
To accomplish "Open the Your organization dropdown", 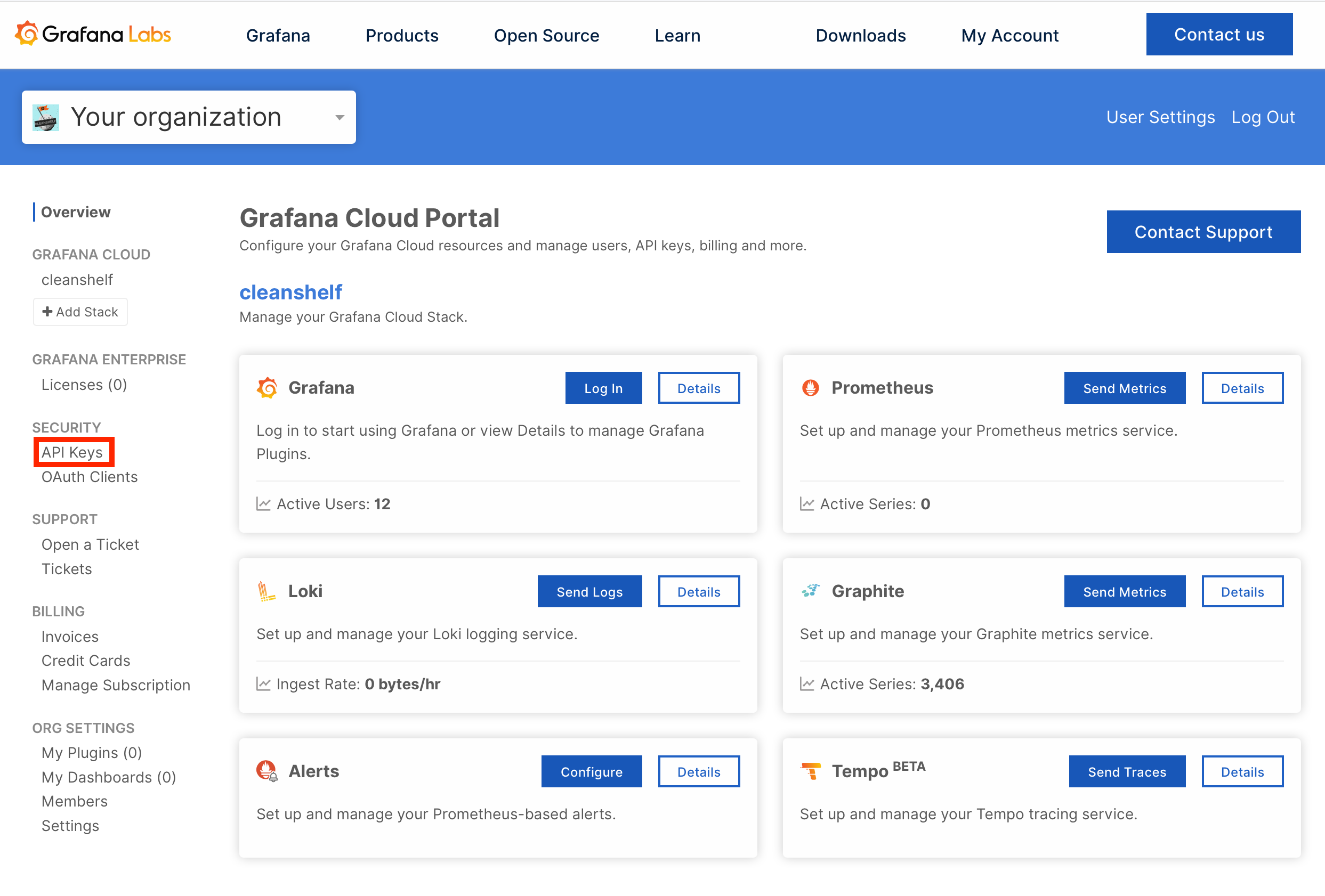I will click(339, 117).
